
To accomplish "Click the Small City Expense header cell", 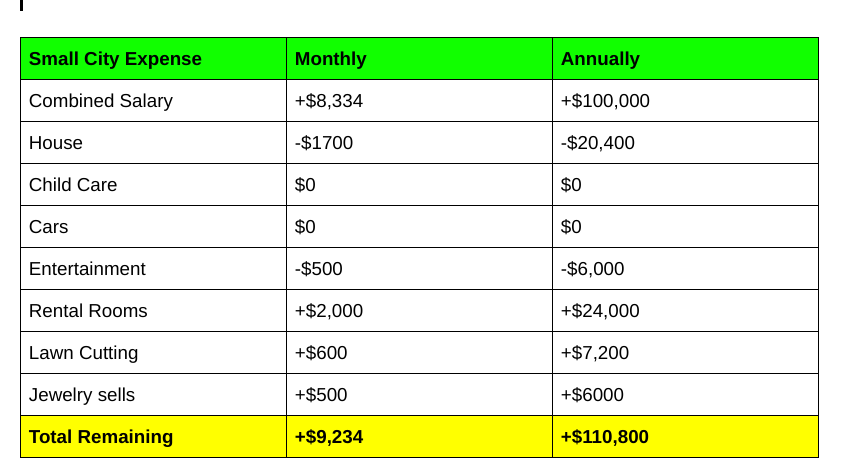I will point(115,59).
